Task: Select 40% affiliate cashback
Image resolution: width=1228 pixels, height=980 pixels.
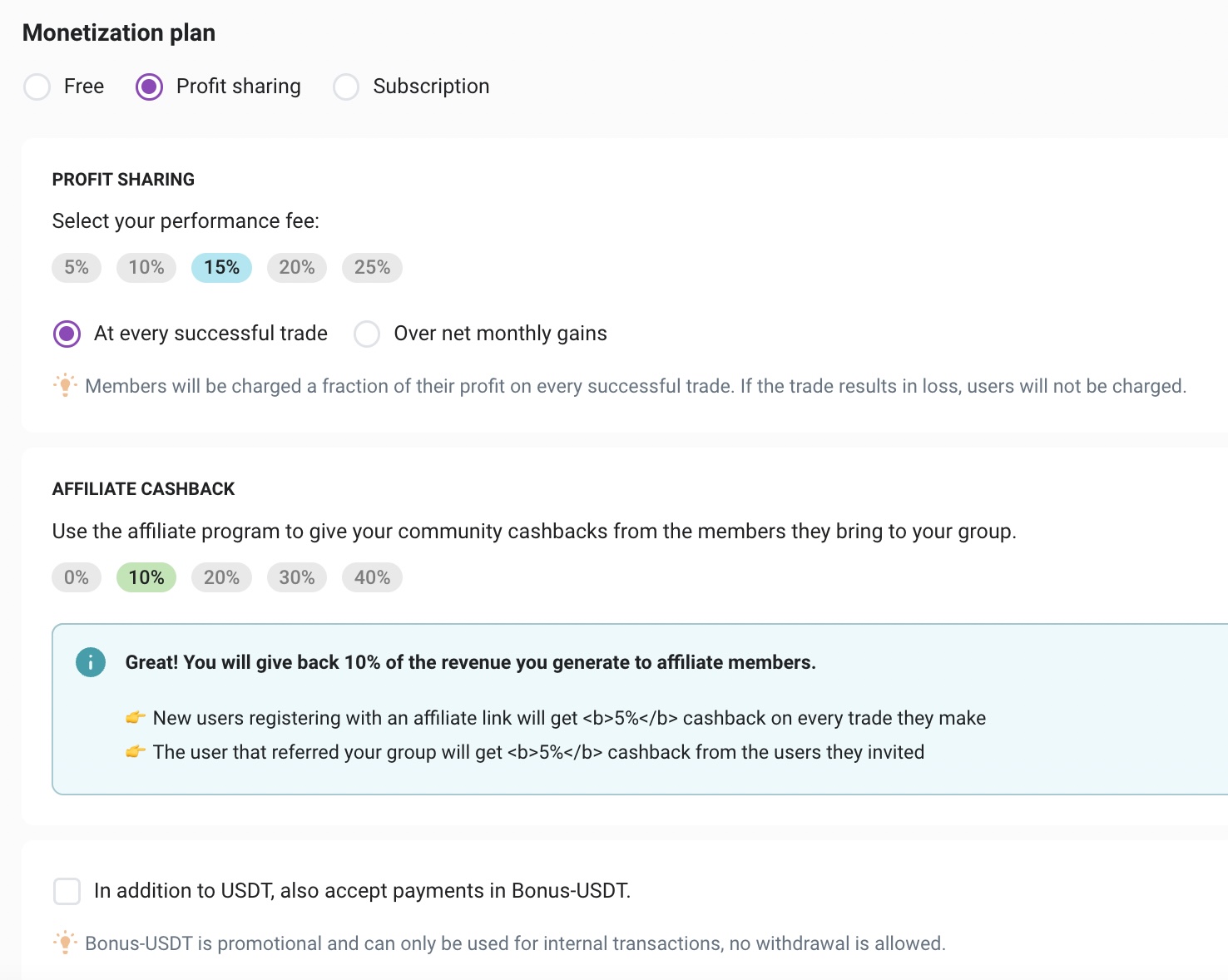Action: pos(372,577)
